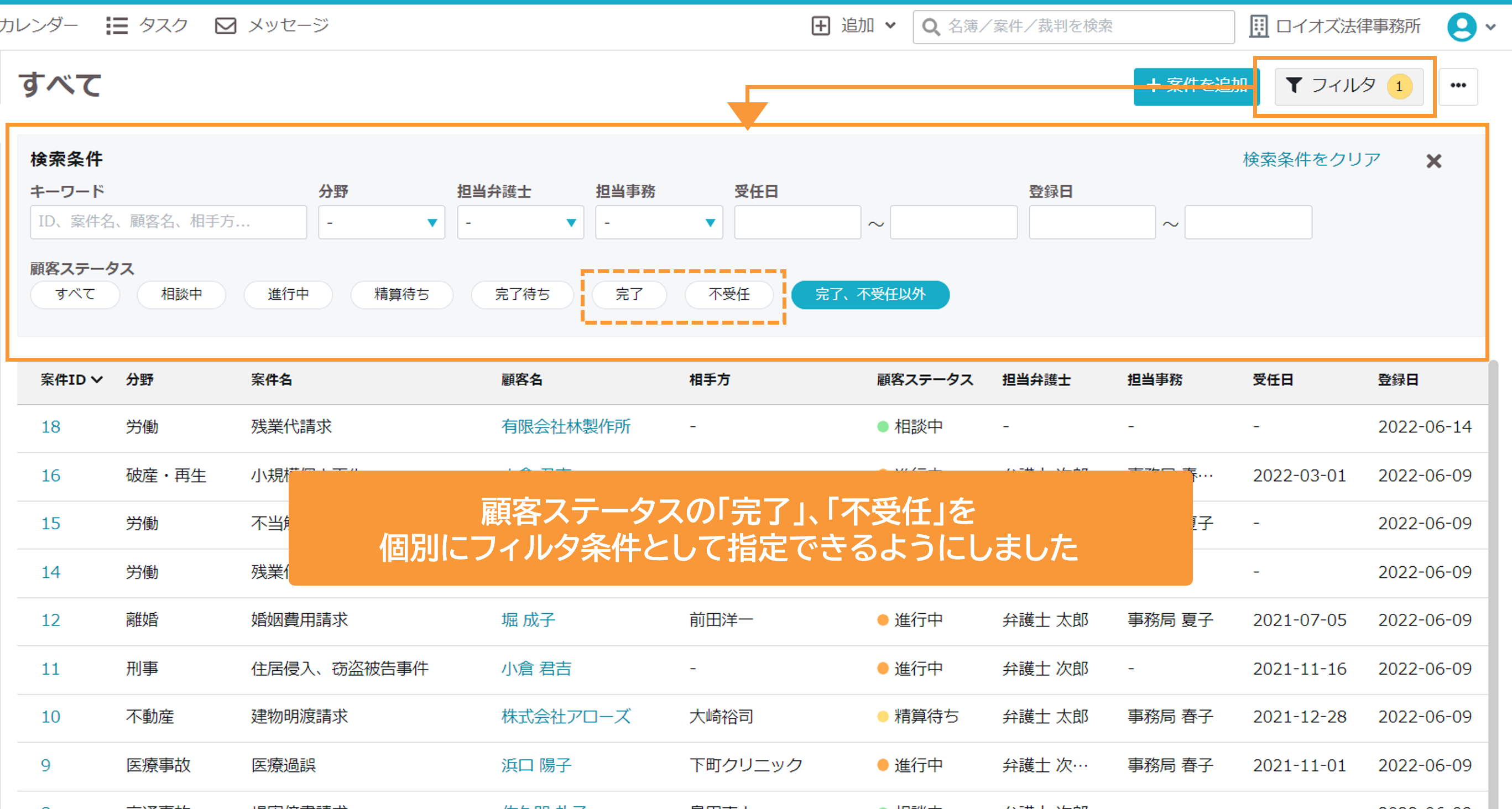
Task: Open case ID 16
Action: (x=50, y=476)
